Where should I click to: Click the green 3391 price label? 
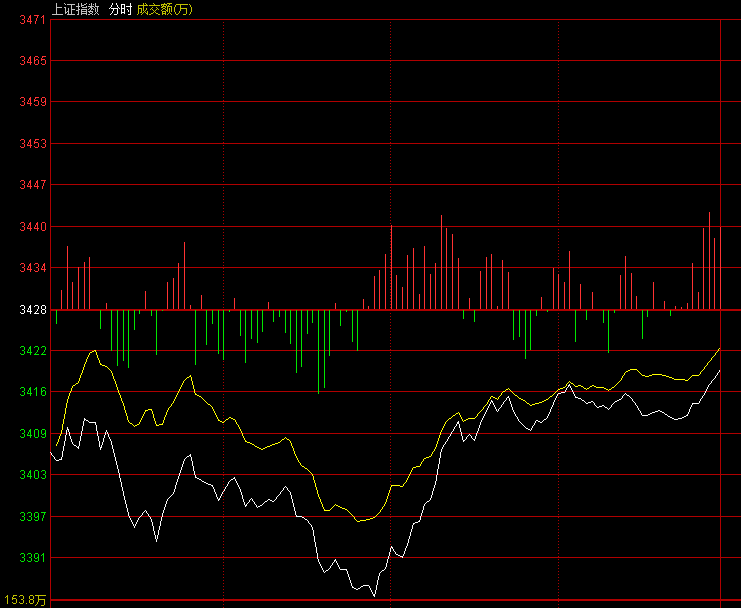point(33,558)
